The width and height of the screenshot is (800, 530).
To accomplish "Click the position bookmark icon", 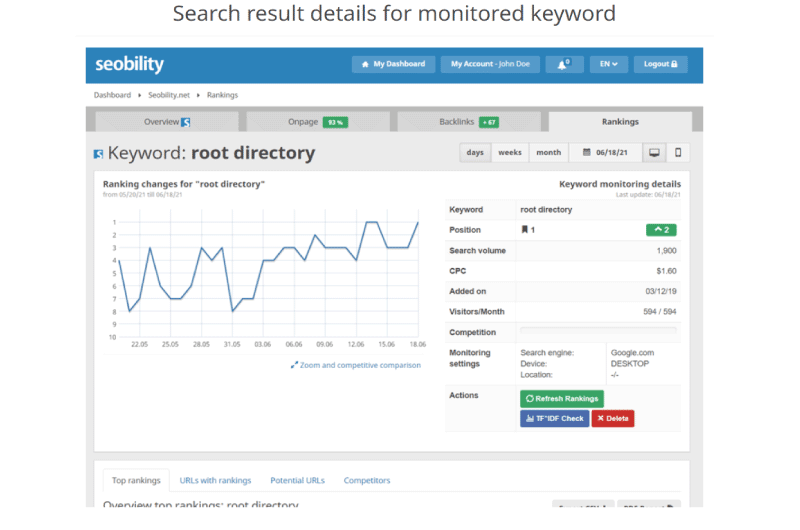I will 524,230.
